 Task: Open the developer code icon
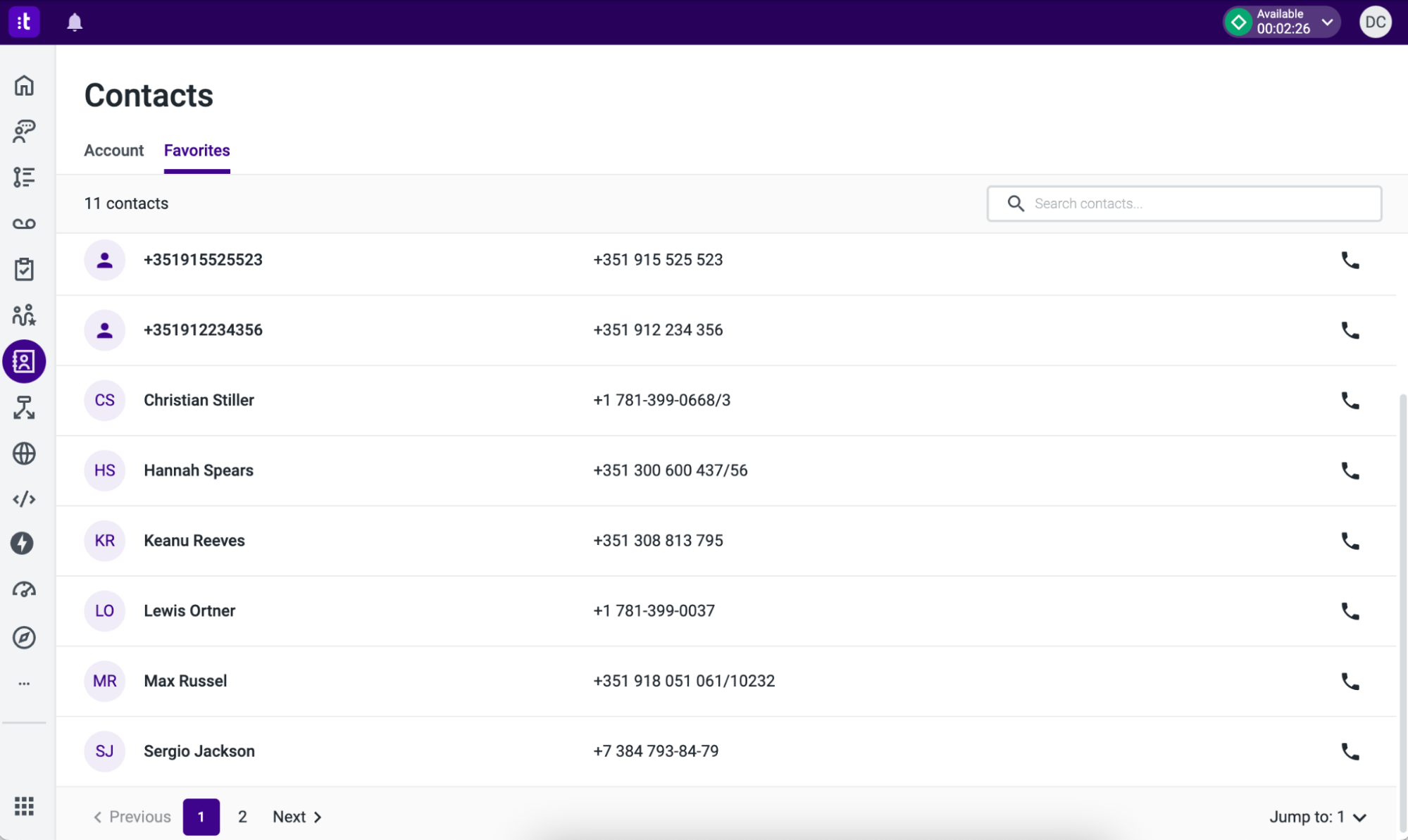tap(24, 499)
